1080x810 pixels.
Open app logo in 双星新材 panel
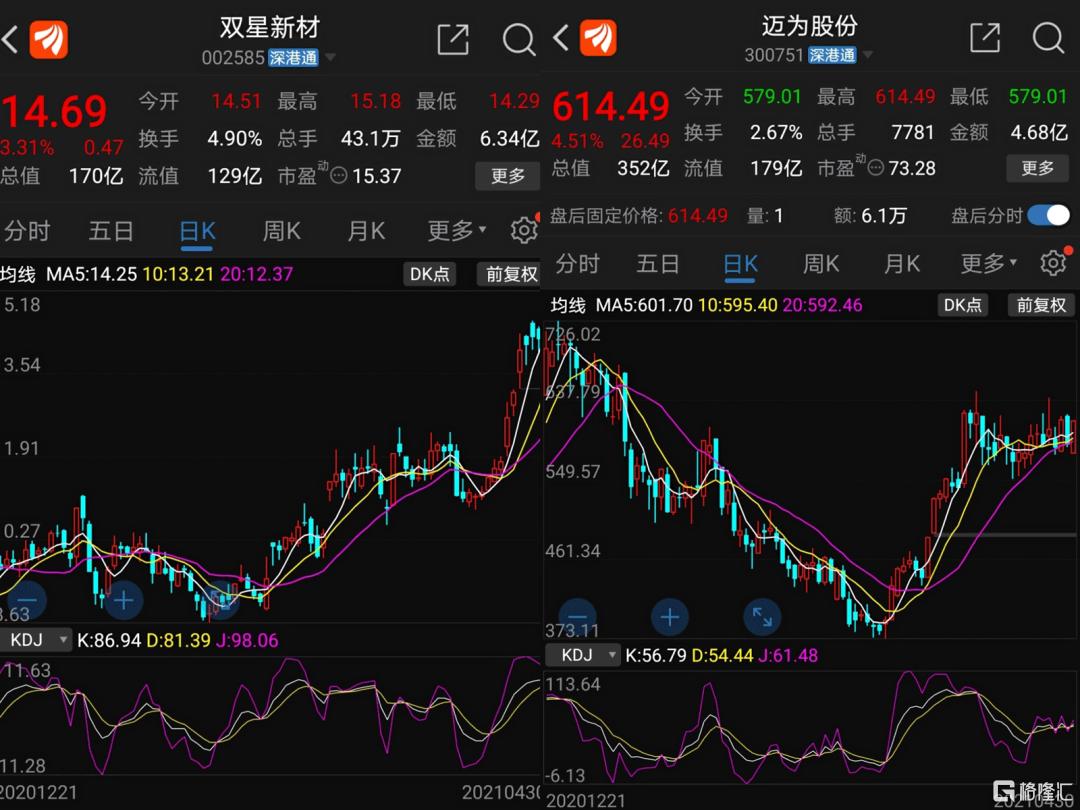(x=48, y=39)
